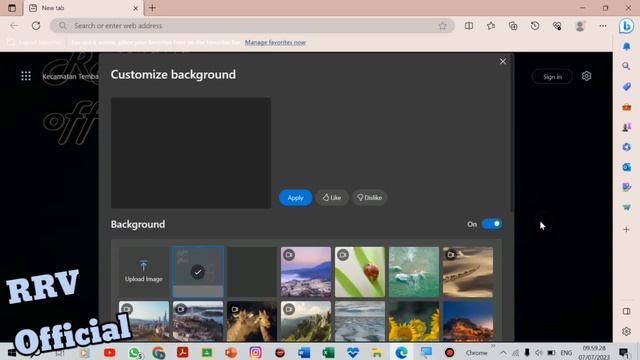The width and height of the screenshot is (640, 360).
Task: Choose the desert sand dunes background
Action: (x=468, y=272)
